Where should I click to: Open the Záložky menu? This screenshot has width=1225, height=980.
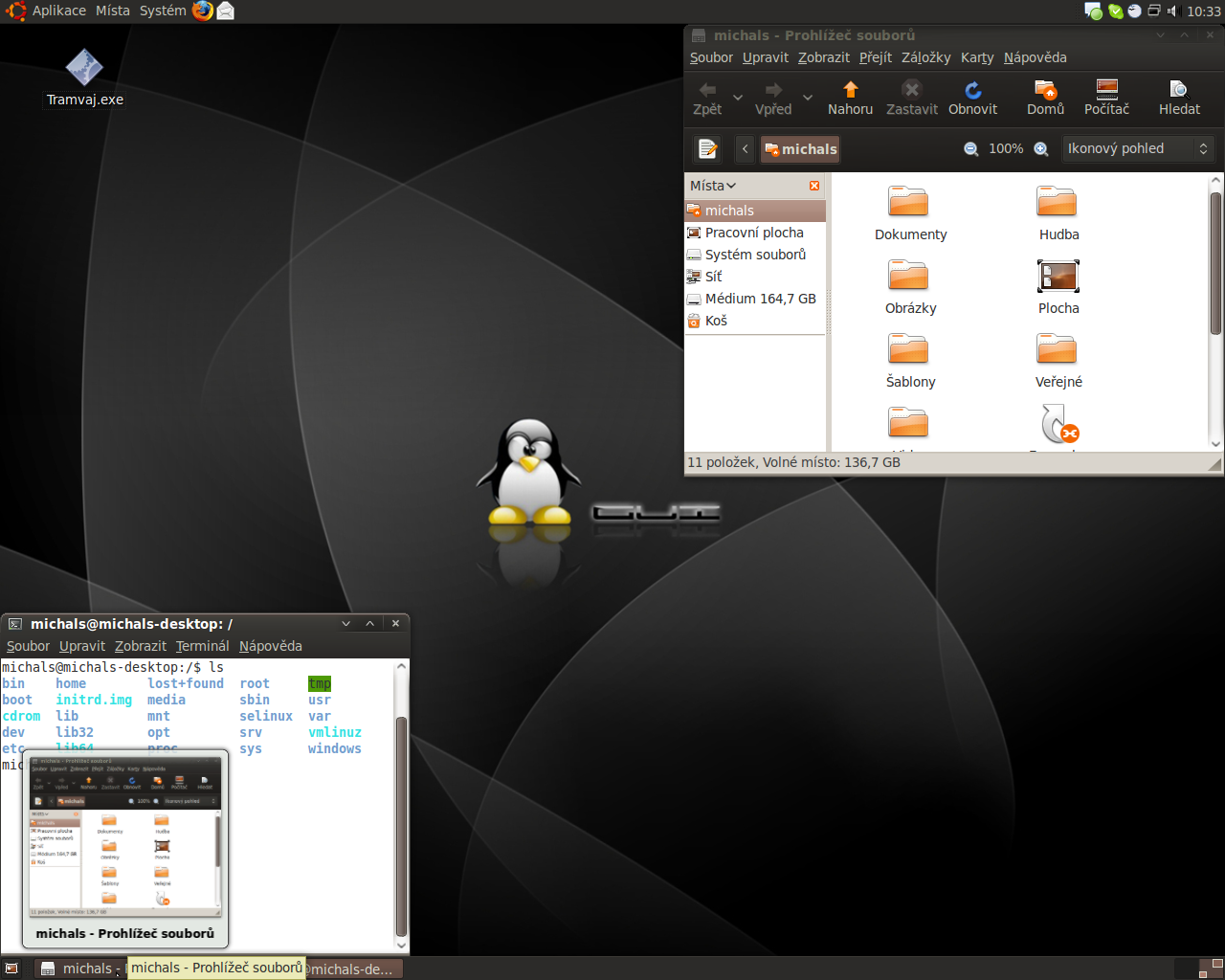tap(926, 57)
